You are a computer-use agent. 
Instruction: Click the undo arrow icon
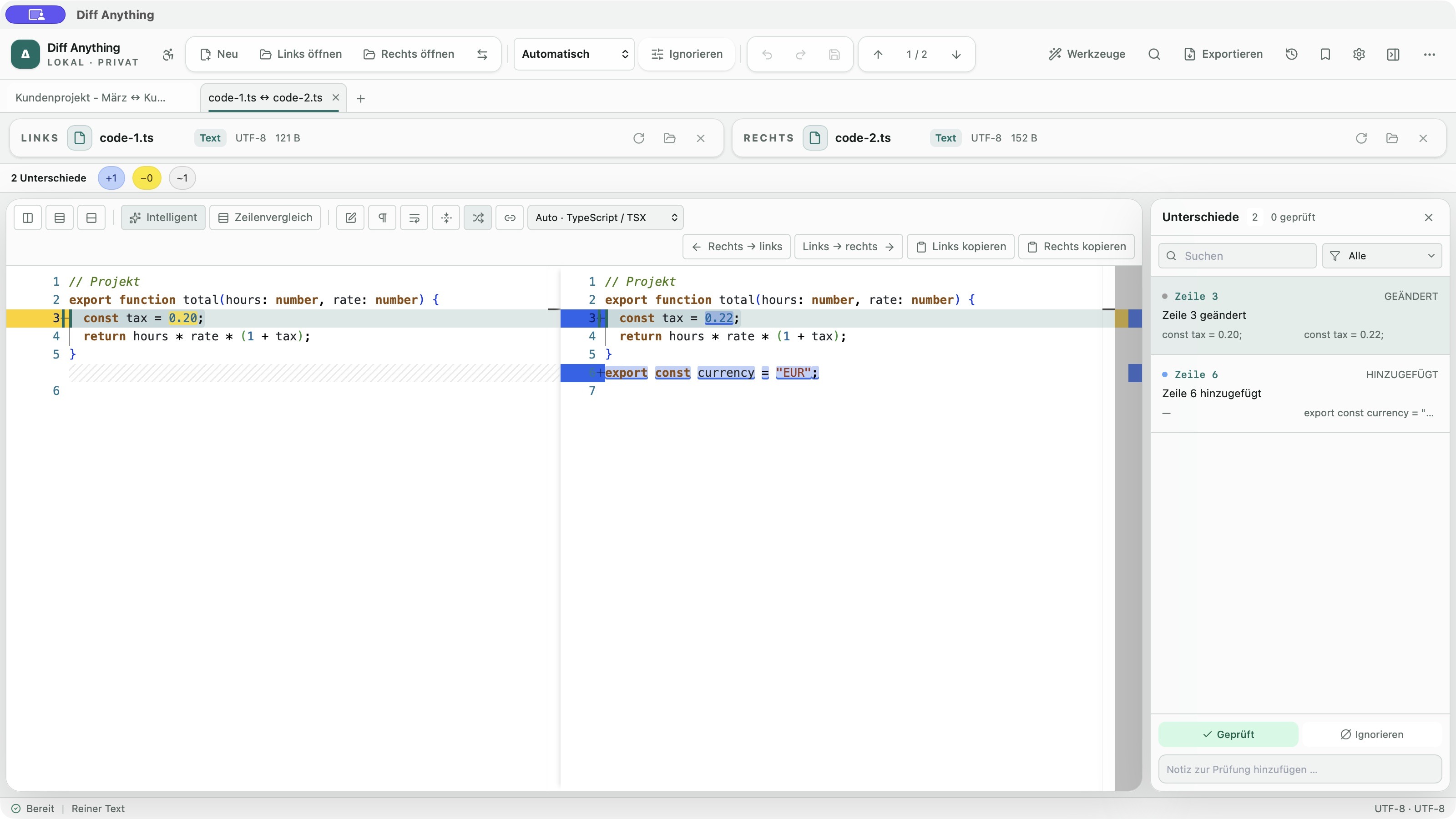pyautogui.click(x=767, y=54)
